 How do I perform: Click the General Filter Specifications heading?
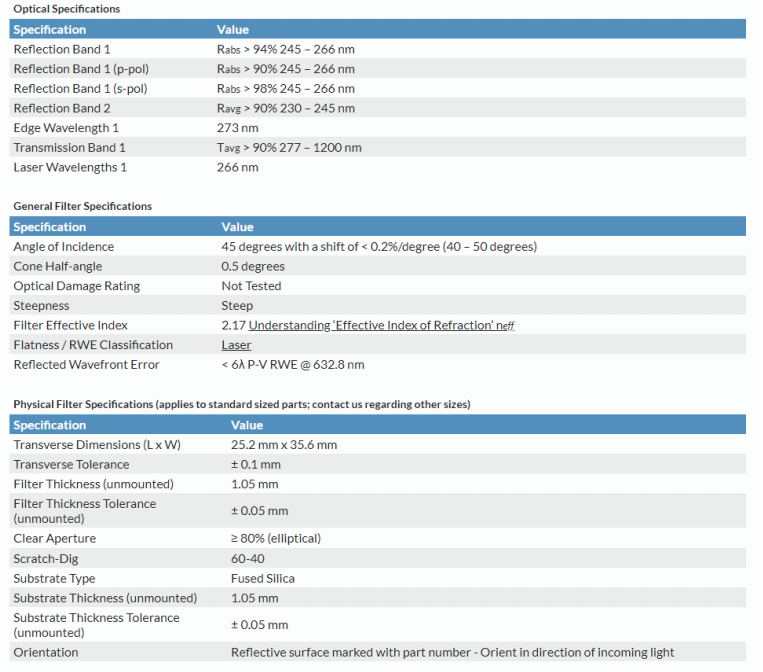82,206
